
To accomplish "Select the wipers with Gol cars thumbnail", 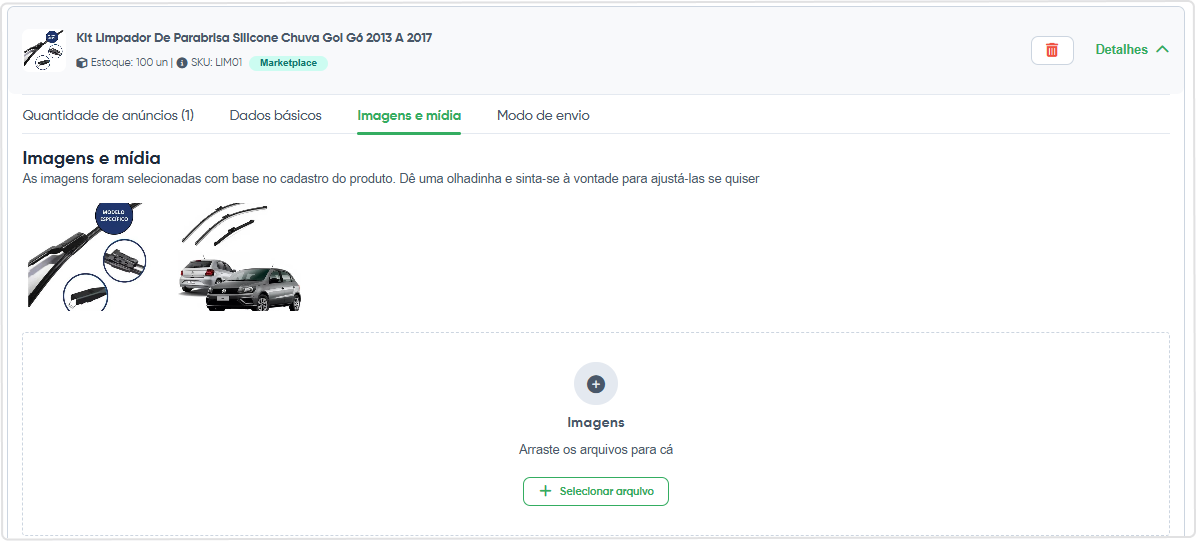I will pyautogui.click(x=240, y=256).
